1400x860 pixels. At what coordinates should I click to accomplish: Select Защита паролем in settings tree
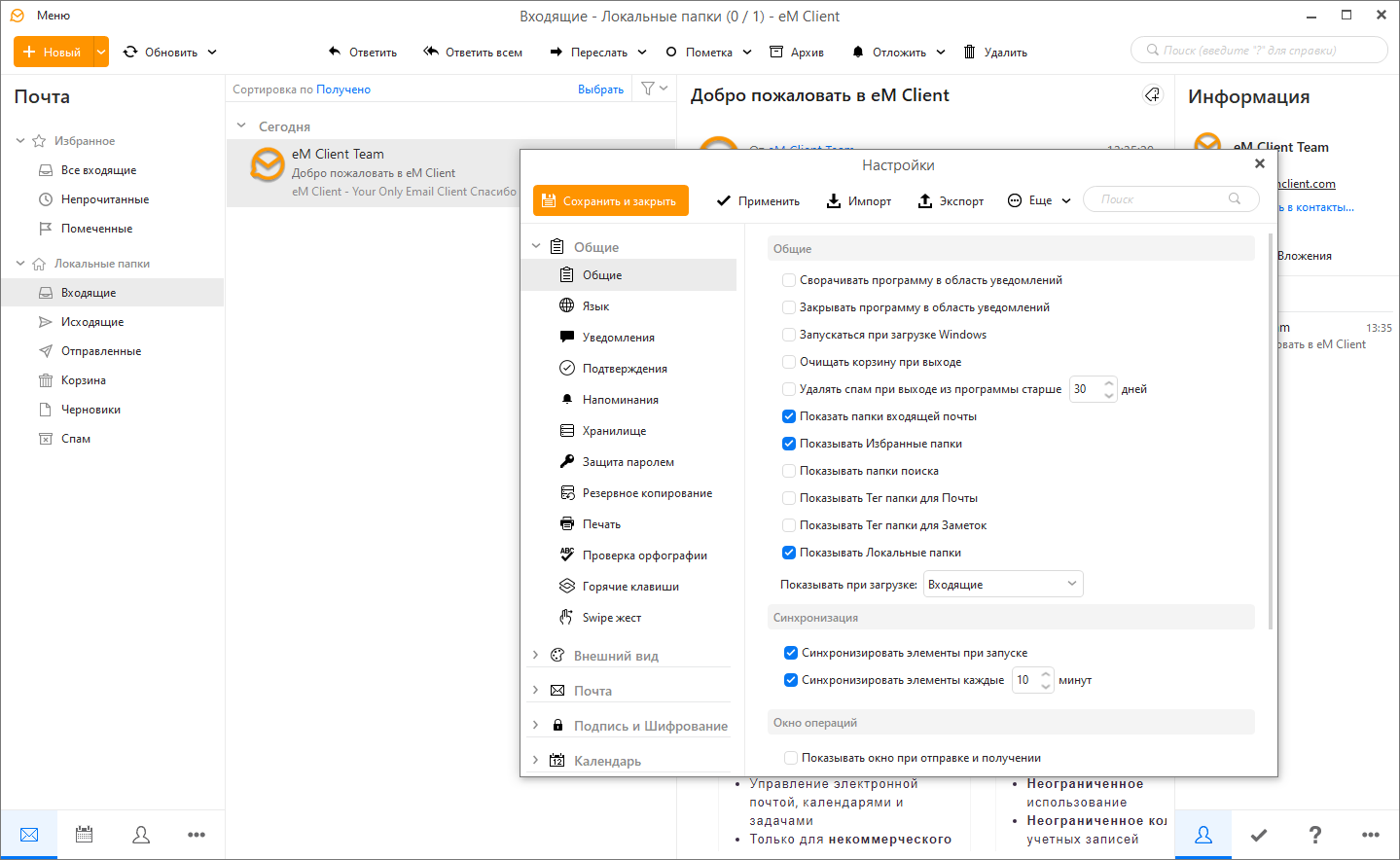point(628,462)
